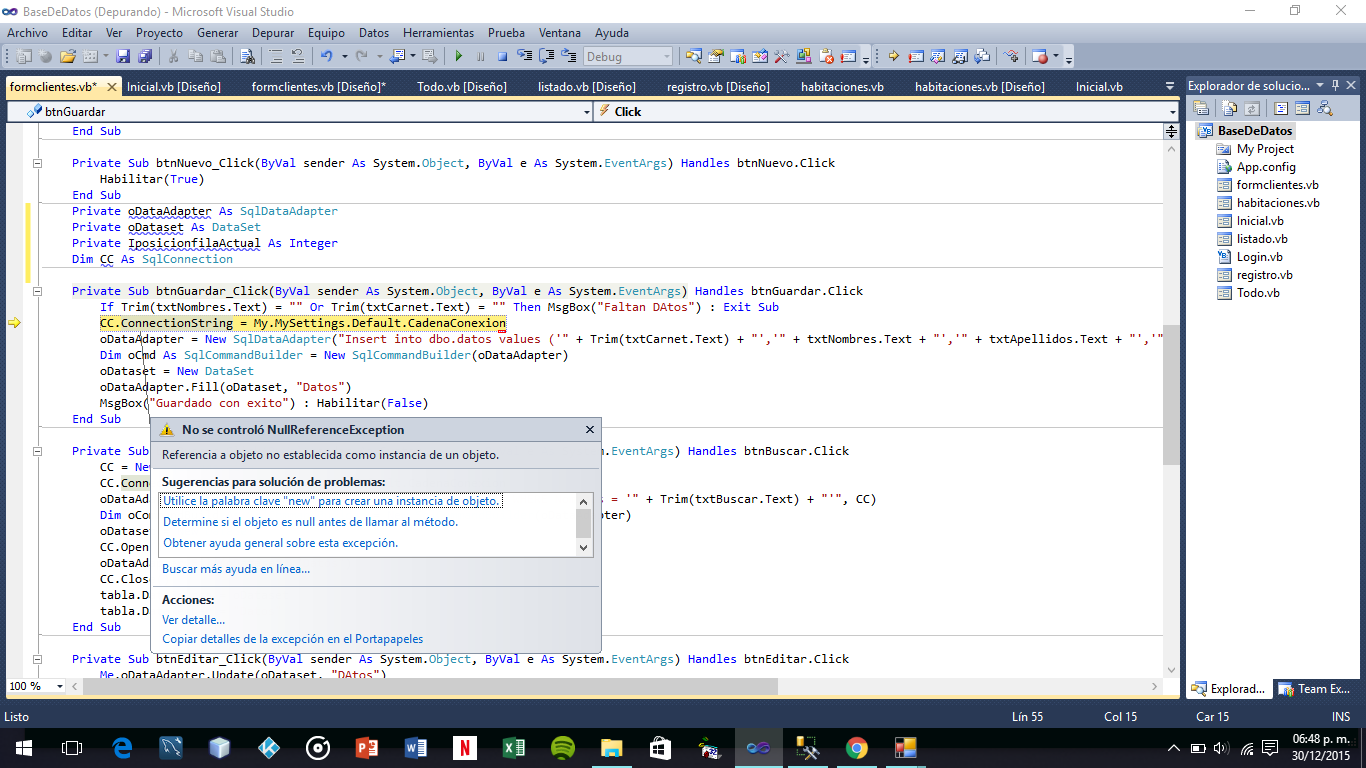
Task: Open the Depurar menu
Action: coord(273,33)
